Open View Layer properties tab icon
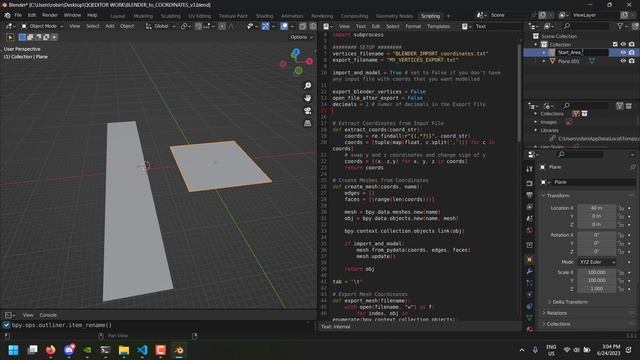640x360 pixels. (529, 207)
